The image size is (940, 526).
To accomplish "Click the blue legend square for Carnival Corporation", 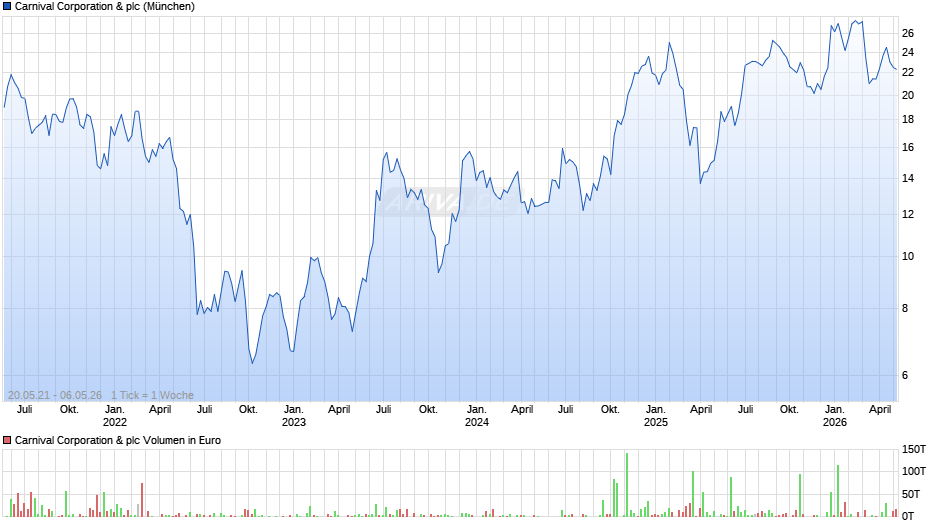I will coord(7,7).
